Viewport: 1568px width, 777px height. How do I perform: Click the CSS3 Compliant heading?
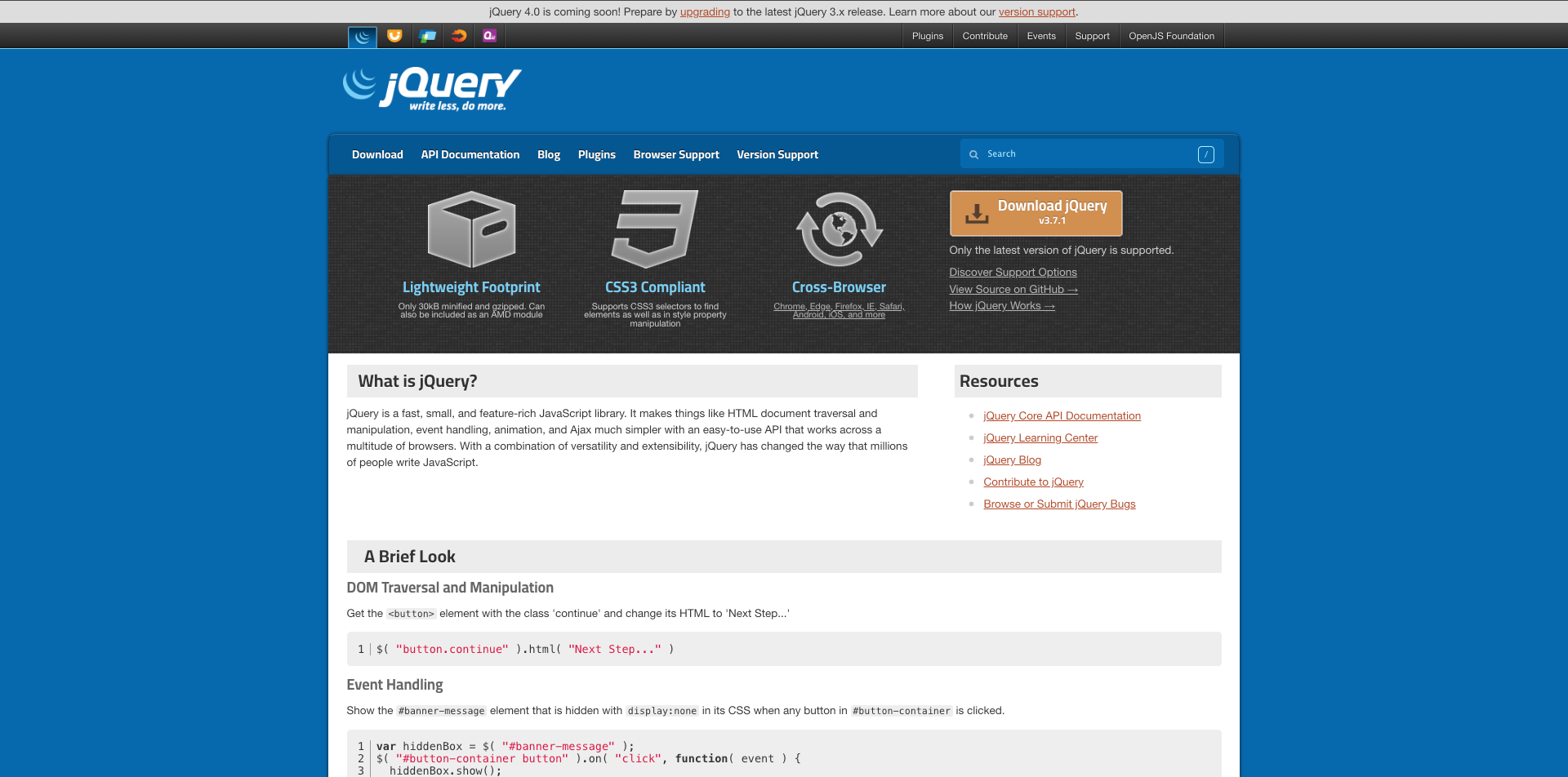pyautogui.click(x=655, y=287)
